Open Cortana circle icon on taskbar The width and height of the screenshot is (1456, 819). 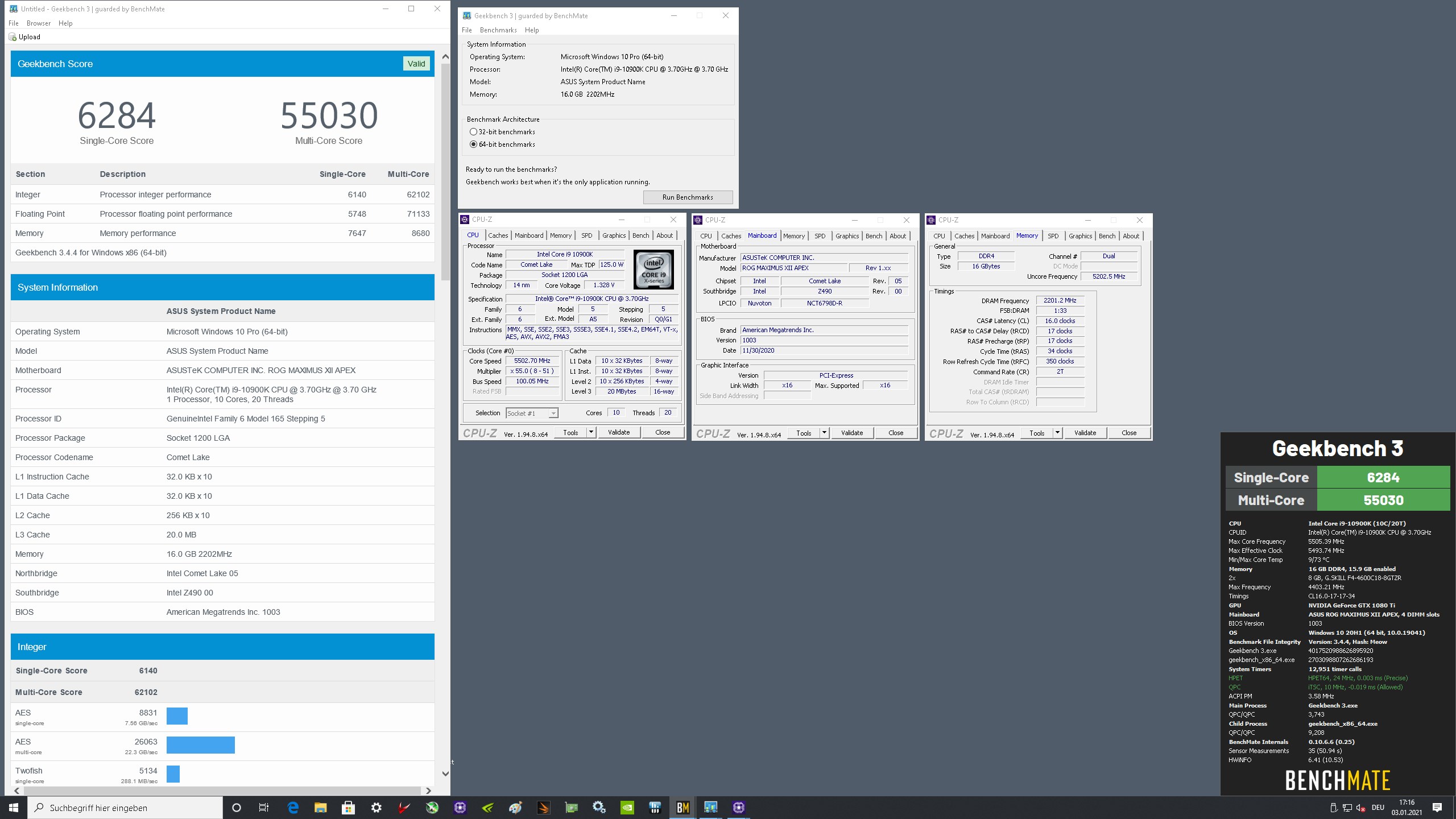237,807
